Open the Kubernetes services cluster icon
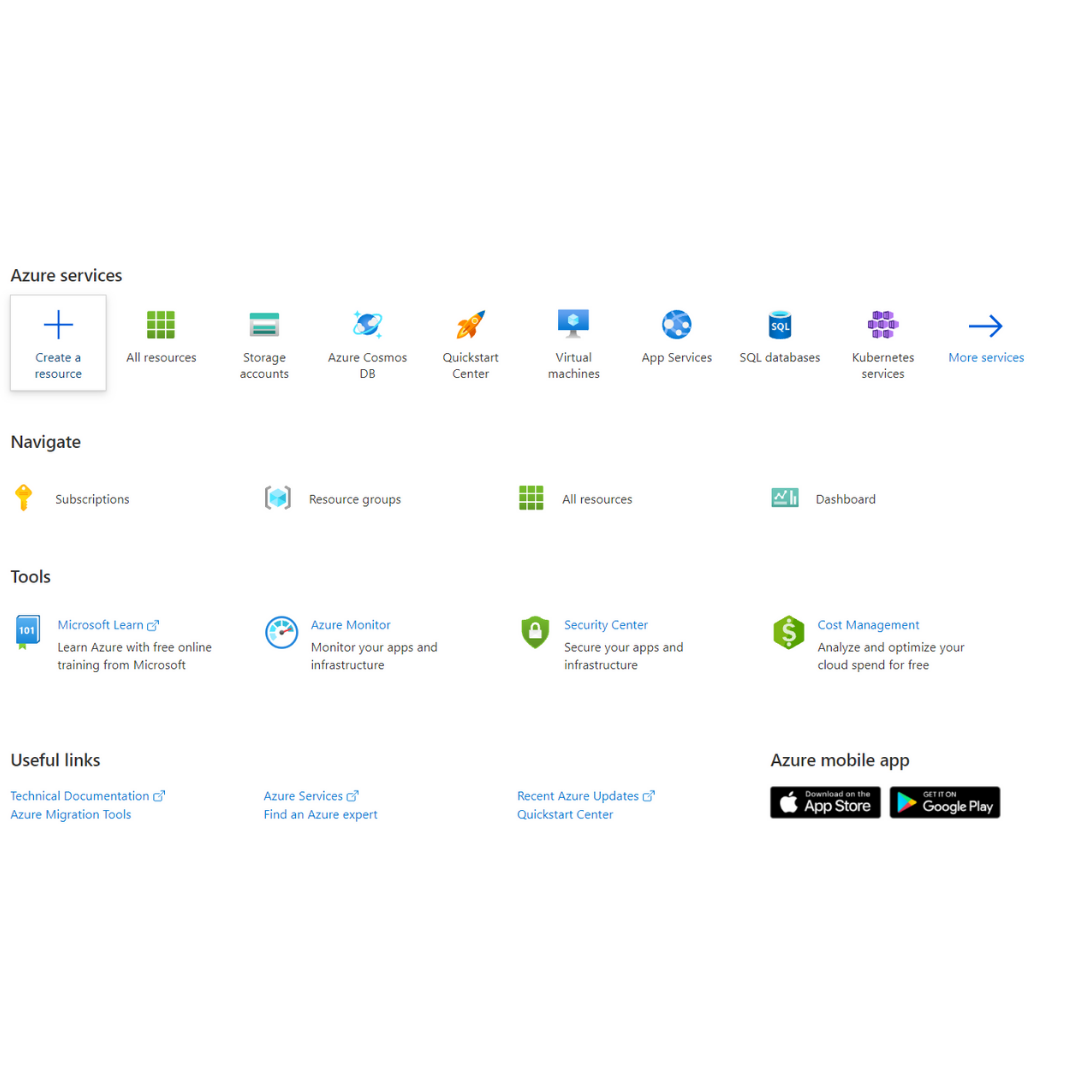1080x1080 pixels. 882,324
